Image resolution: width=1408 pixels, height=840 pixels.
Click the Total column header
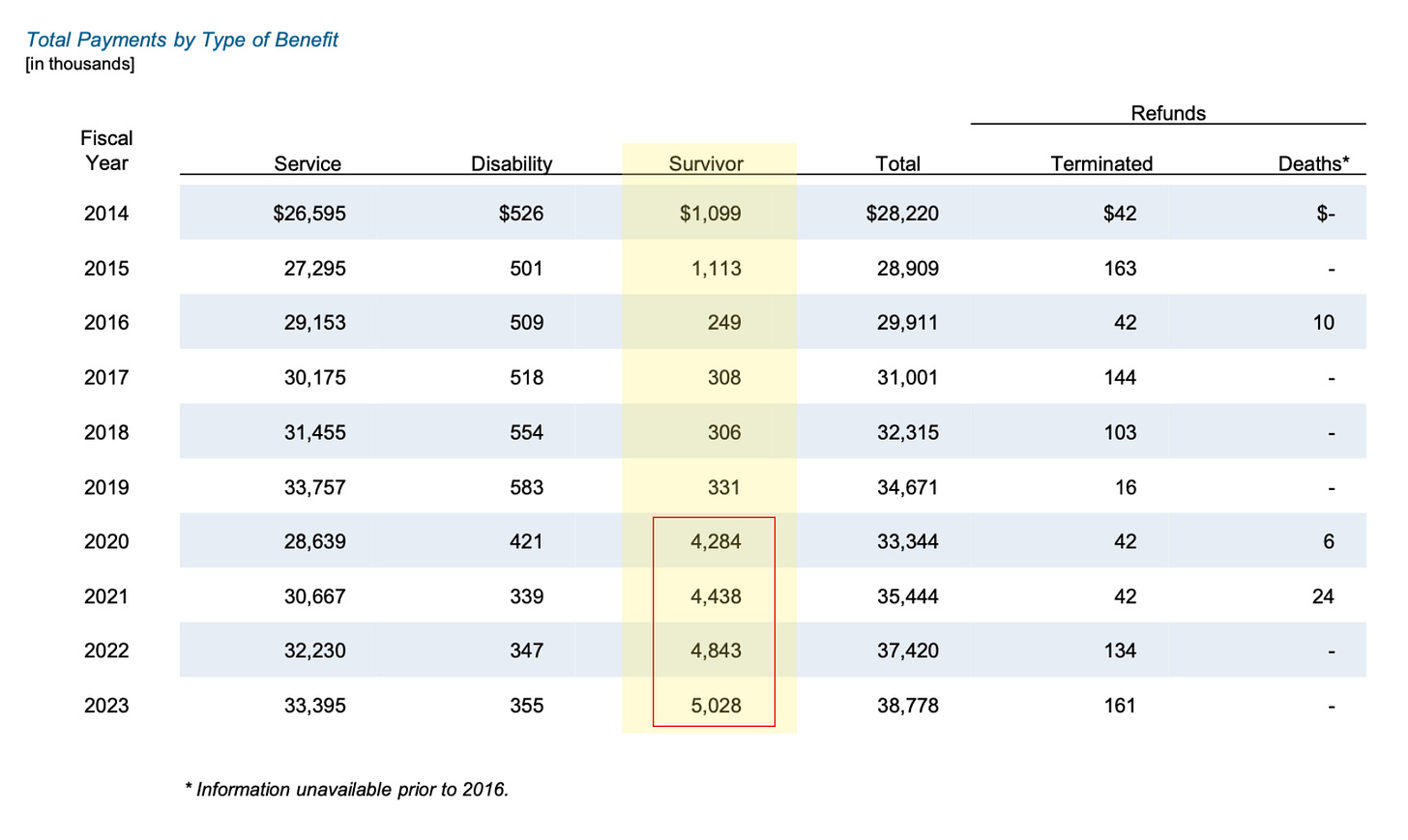tap(898, 163)
